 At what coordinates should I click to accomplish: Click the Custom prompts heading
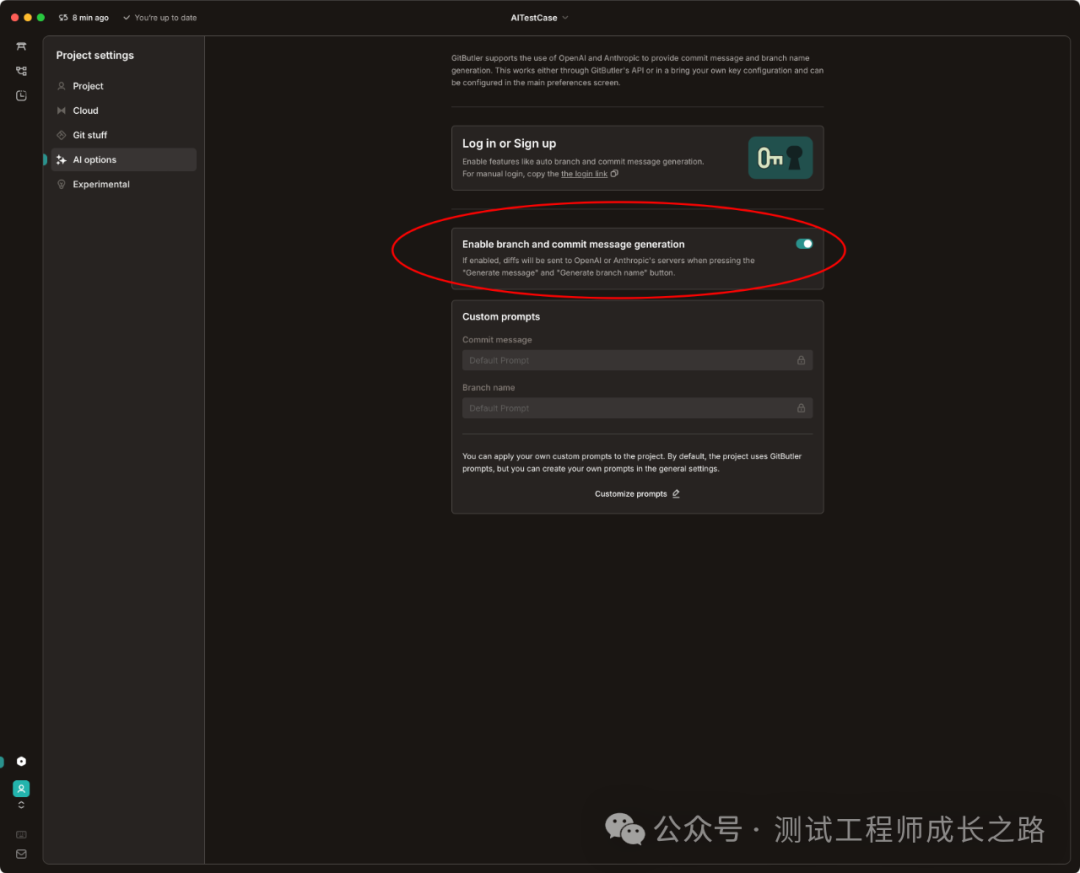point(501,317)
